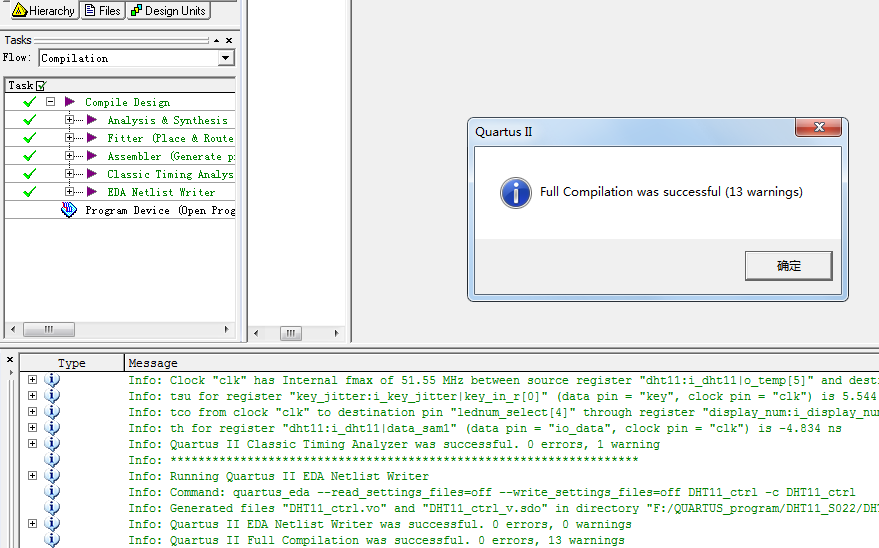Screen dimensions: 879x548
Task: Click info icon of the Generated files message
Action: click(x=52, y=508)
